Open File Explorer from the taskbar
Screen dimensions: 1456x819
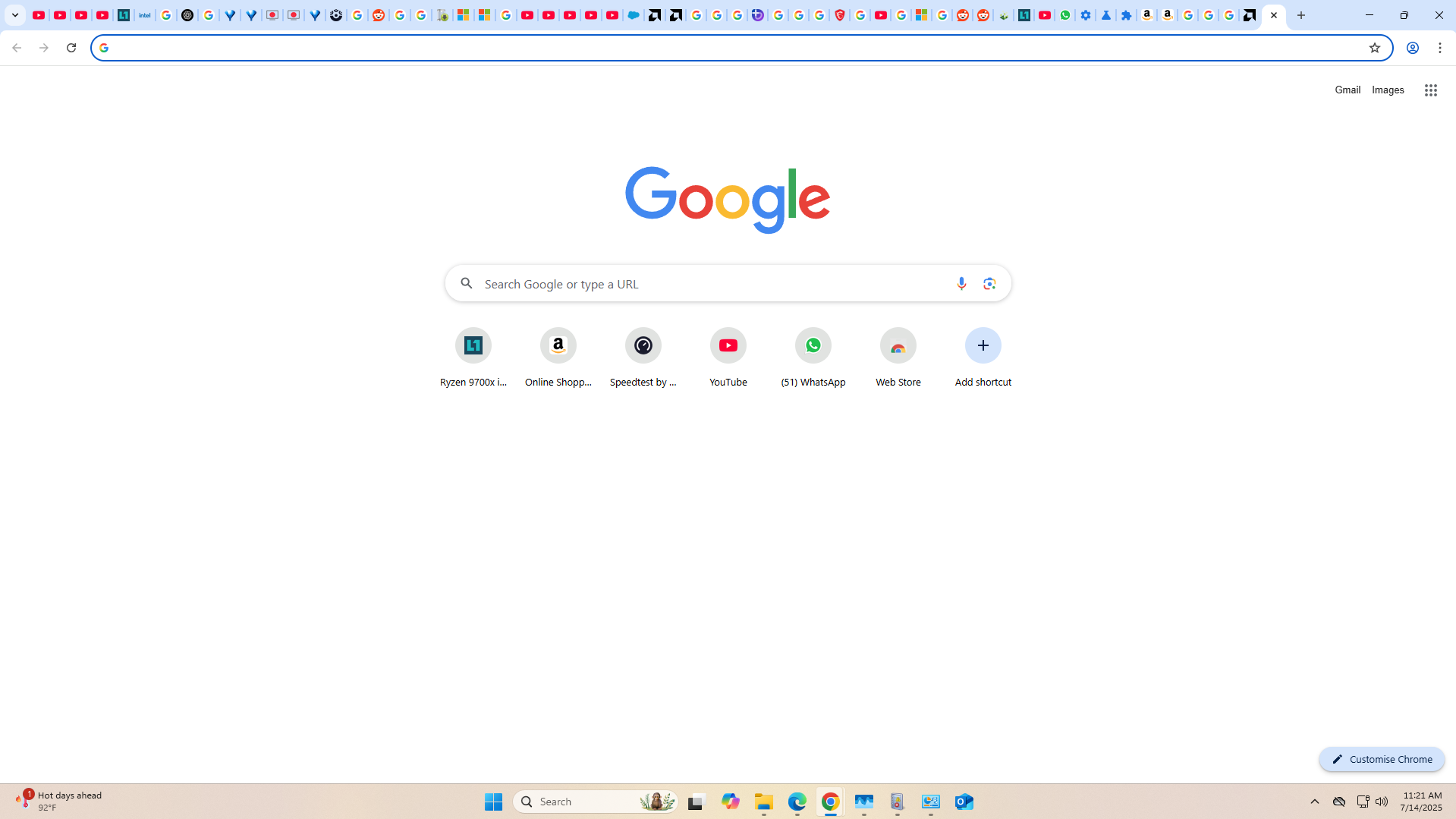point(763,802)
